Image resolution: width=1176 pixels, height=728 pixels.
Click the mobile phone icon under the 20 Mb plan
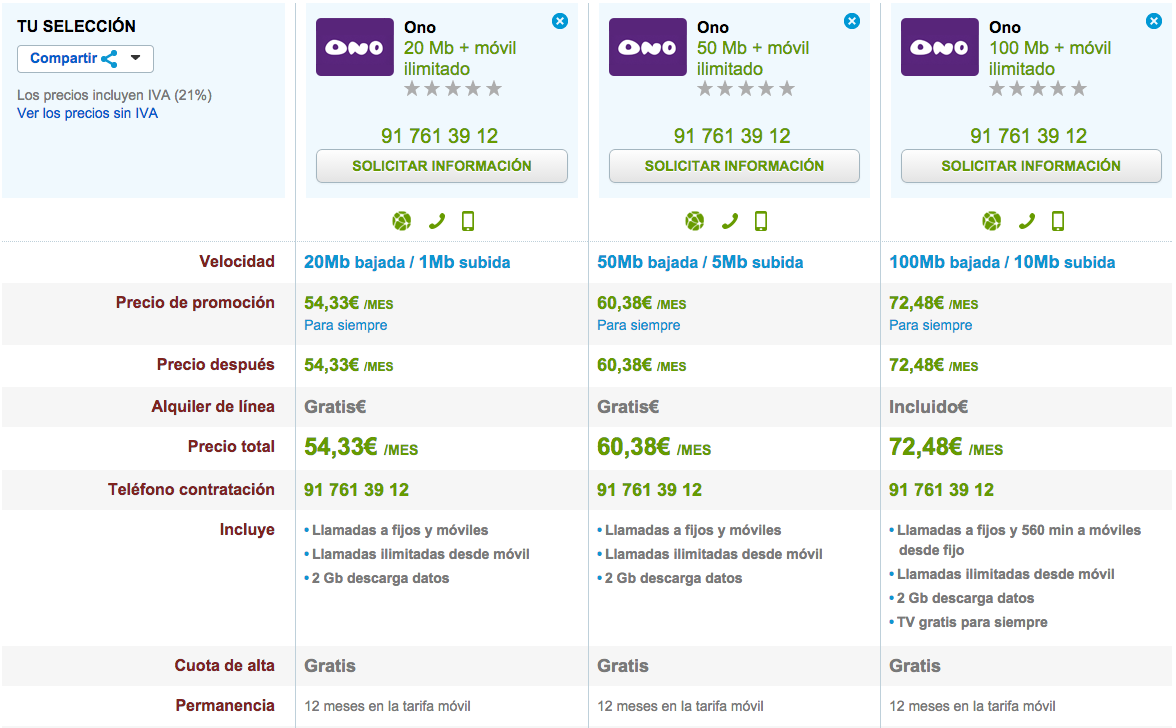tap(468, 221)
